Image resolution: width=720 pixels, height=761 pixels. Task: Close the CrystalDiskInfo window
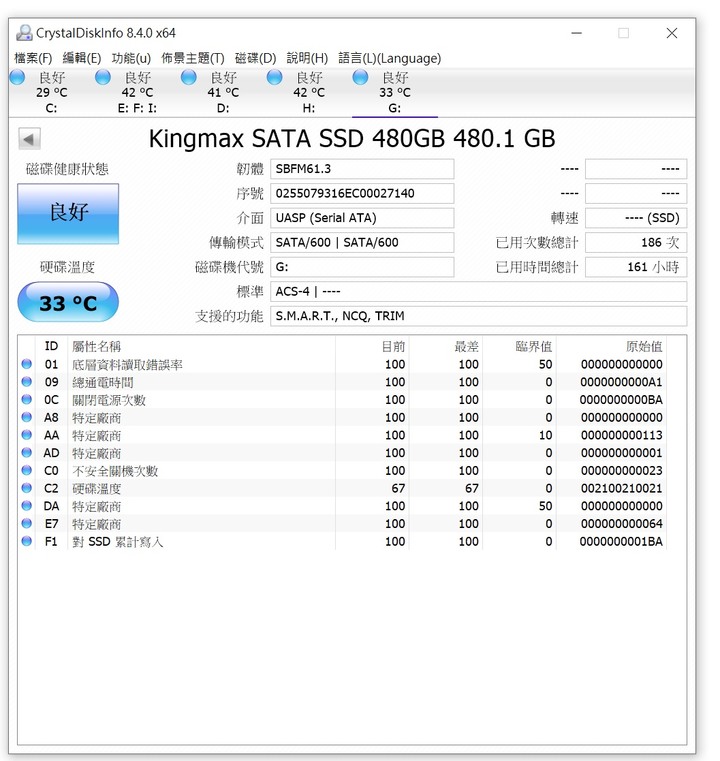(671, 33)
